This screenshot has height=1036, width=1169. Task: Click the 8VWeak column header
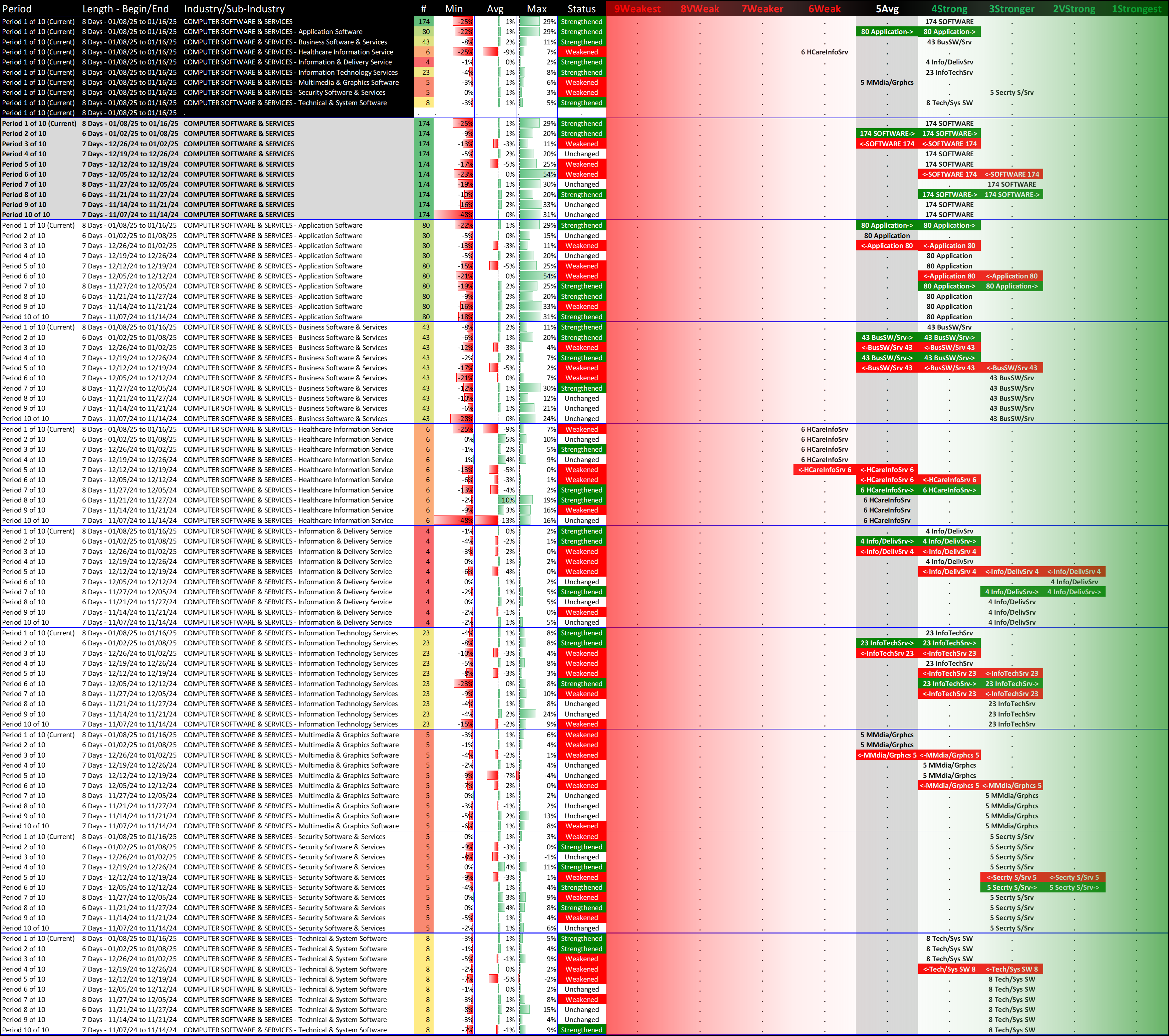(699, 9)
